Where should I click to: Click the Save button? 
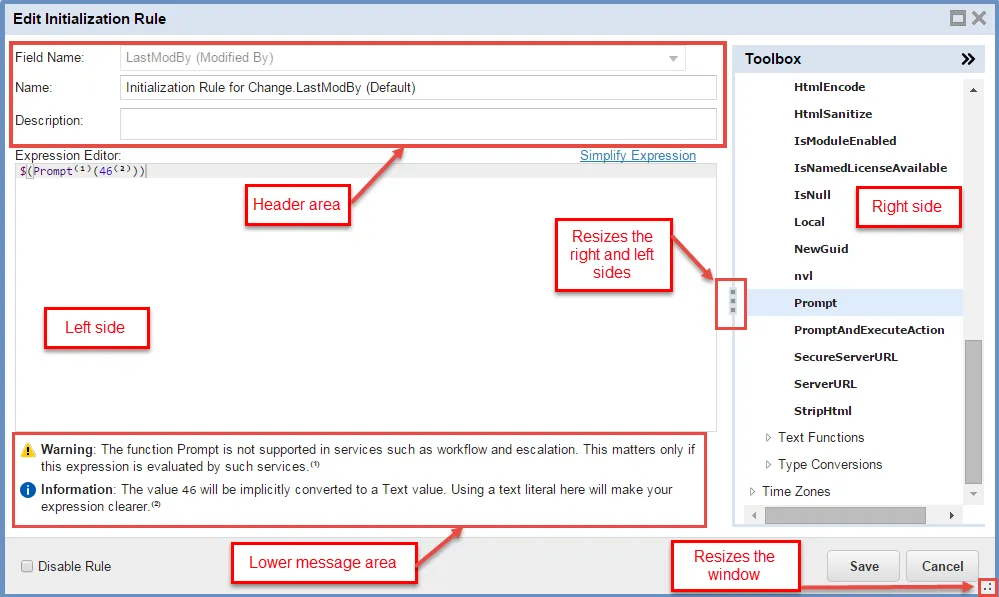point(864,566)
